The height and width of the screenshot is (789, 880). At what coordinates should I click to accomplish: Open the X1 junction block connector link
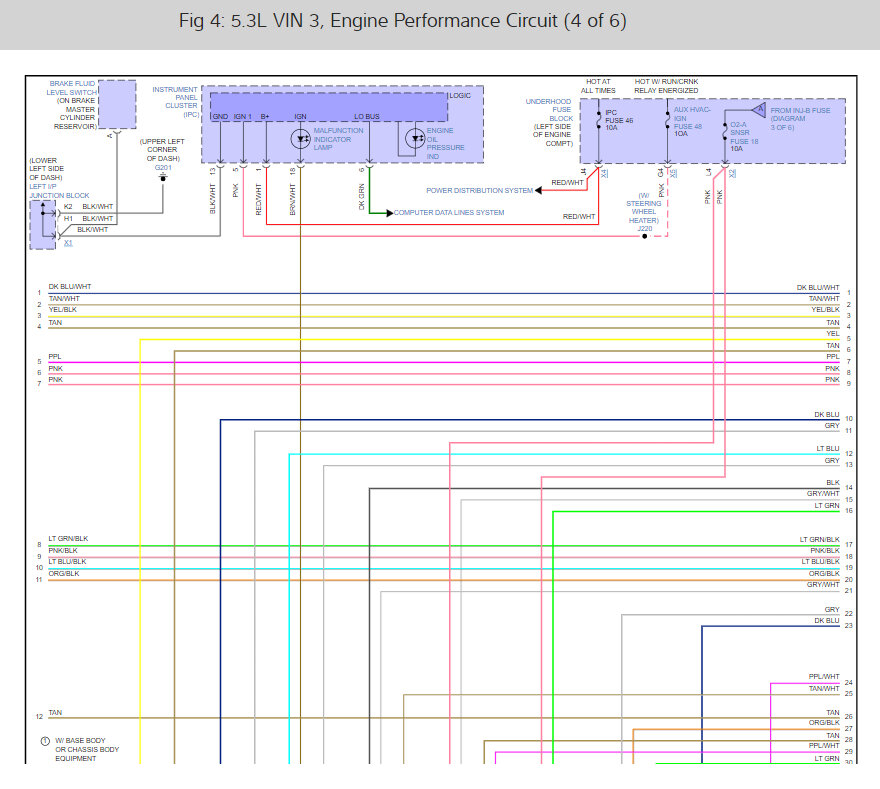tap(69, 242)
